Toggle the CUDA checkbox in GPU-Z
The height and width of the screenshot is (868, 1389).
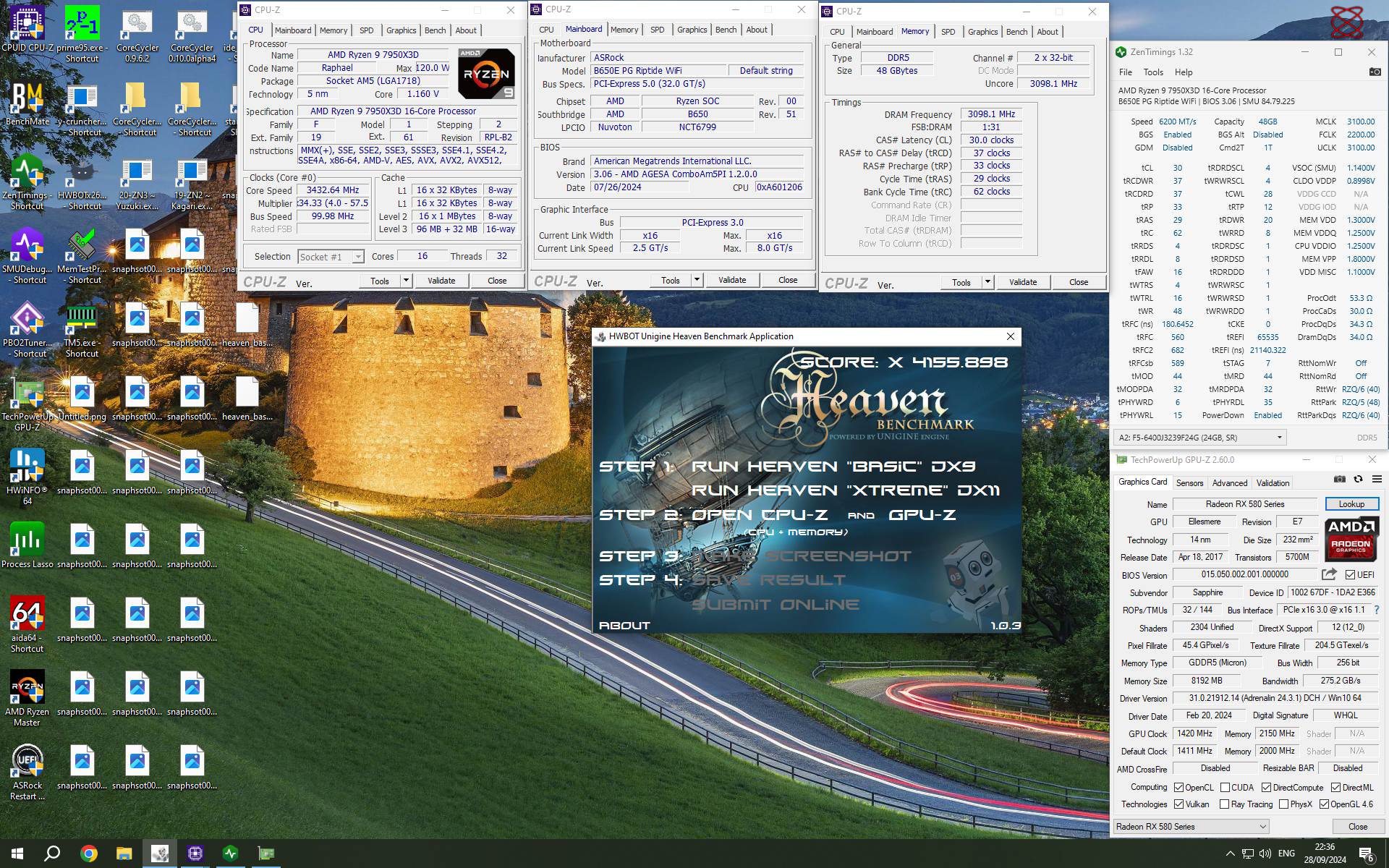[1225, 788]
